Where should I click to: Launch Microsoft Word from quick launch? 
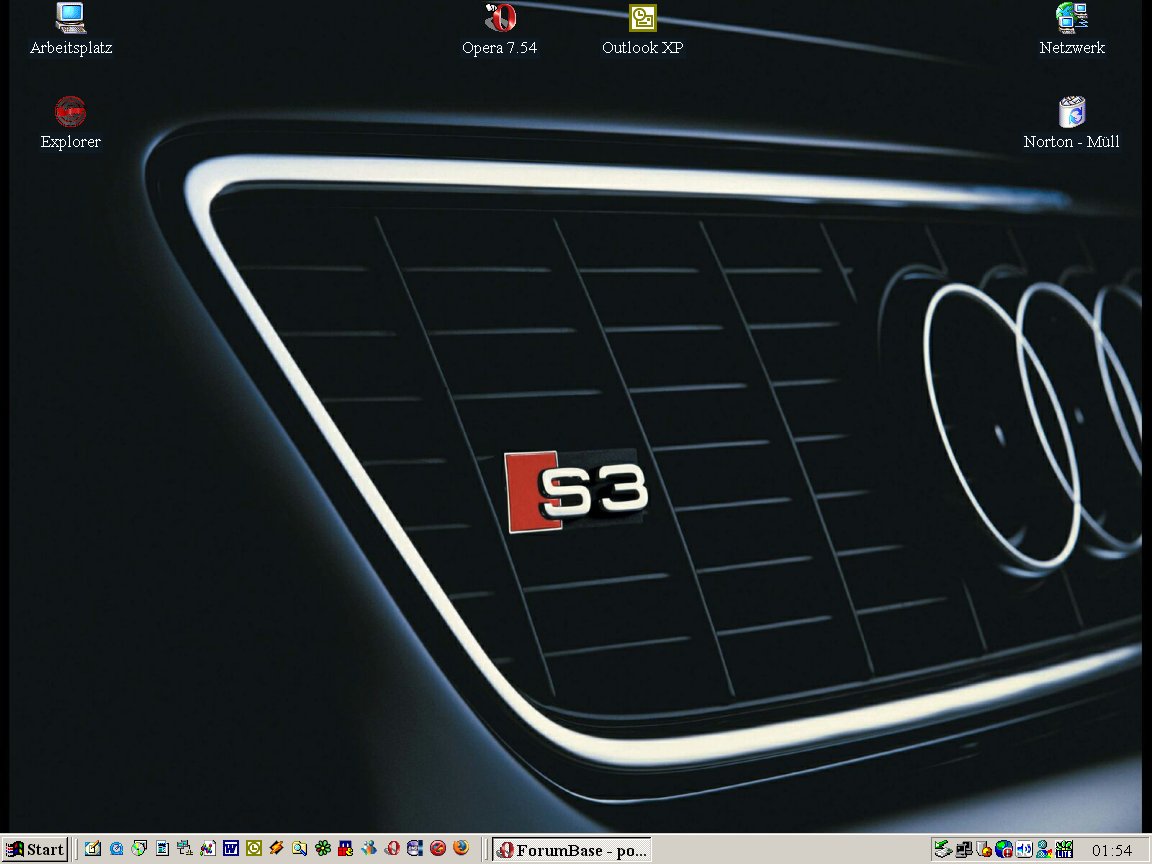click(x=231, y=849)
